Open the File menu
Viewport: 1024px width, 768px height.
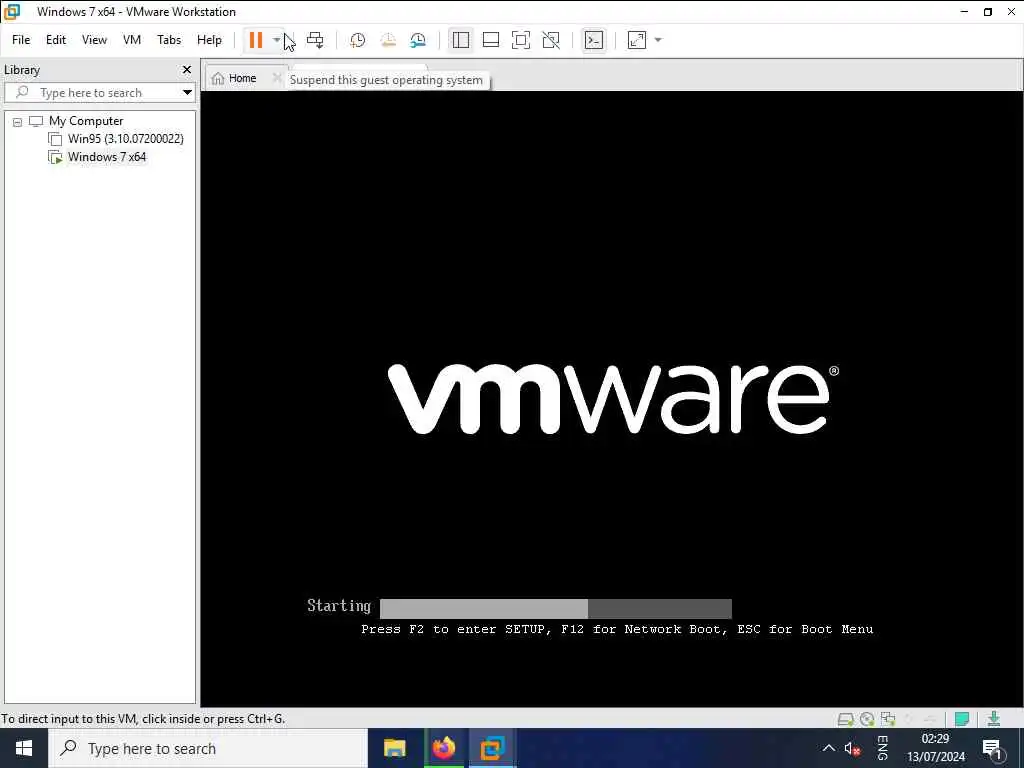click(21, 40)
